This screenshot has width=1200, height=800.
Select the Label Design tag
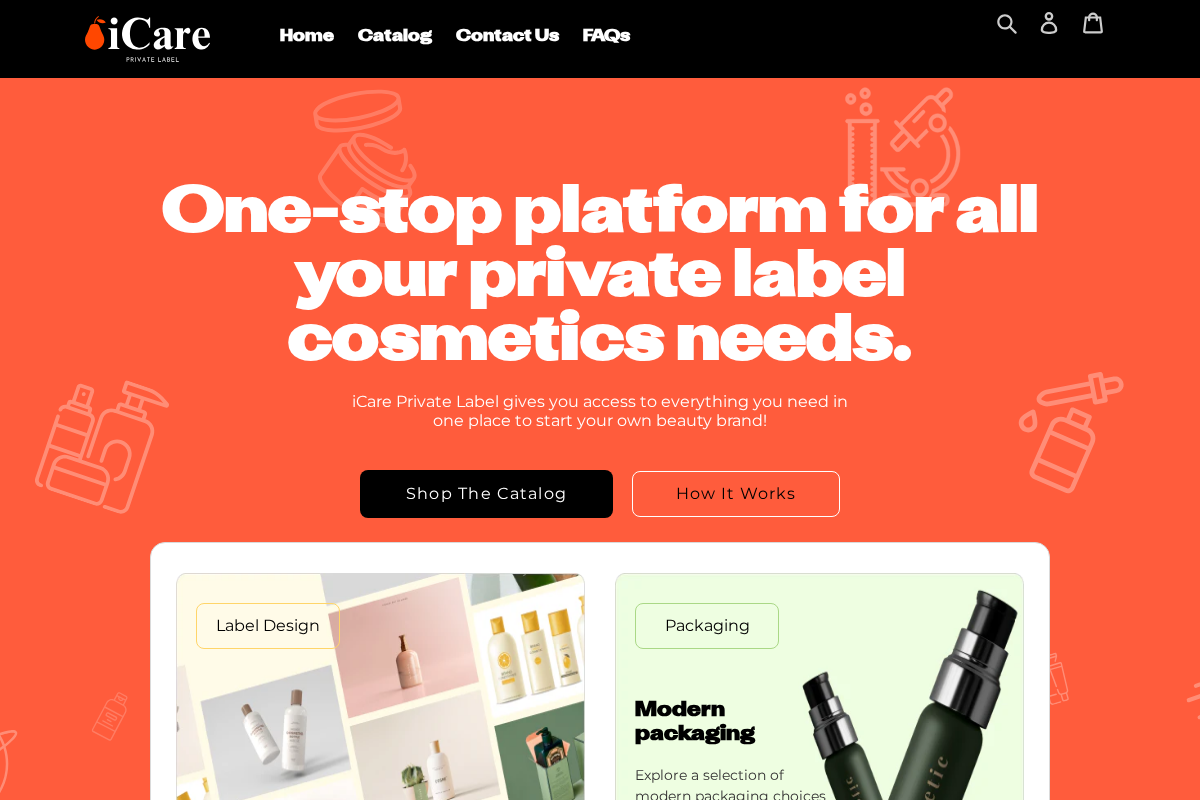pyautogui.click(x=268, y=626)
